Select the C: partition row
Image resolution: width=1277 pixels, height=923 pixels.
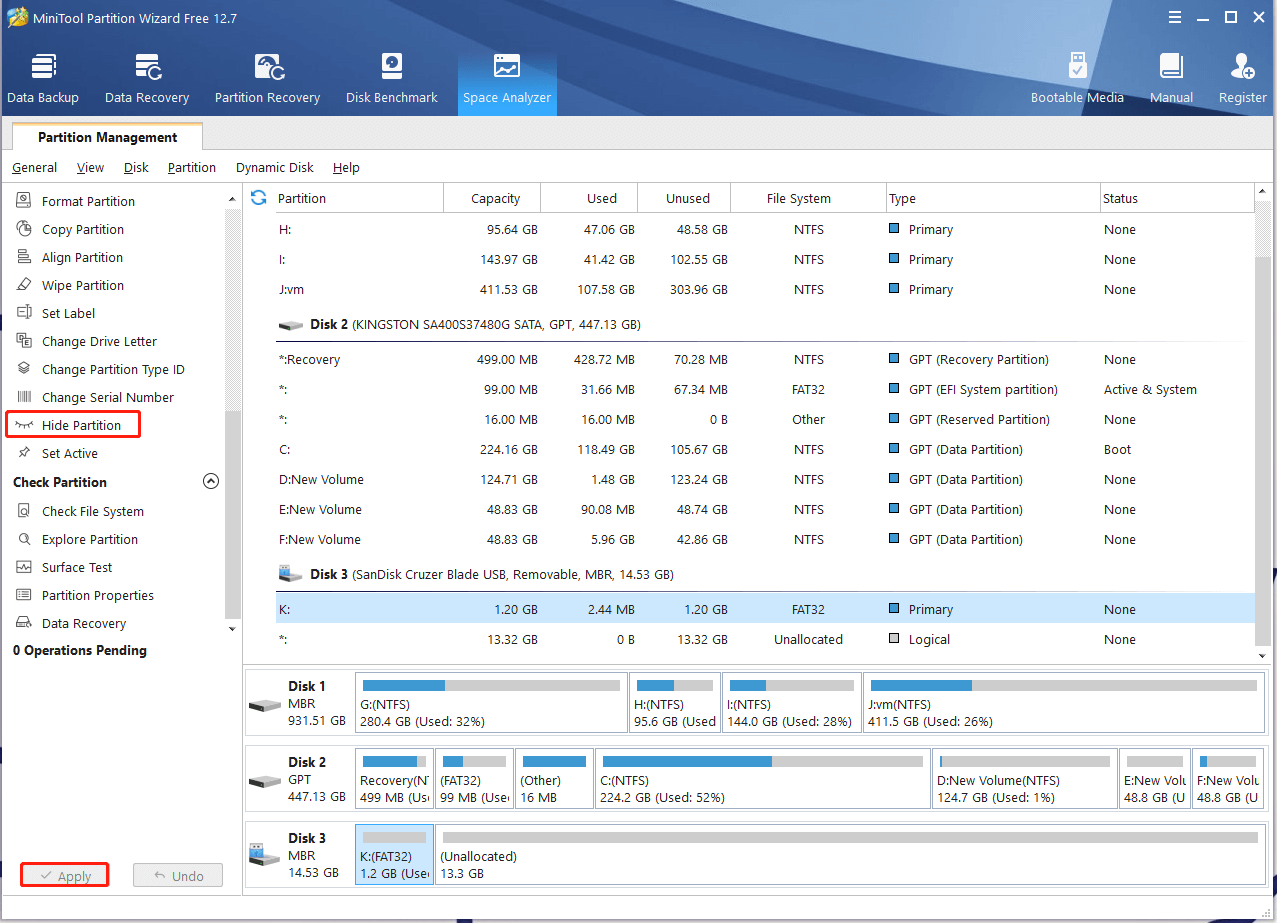pos(765,449)
